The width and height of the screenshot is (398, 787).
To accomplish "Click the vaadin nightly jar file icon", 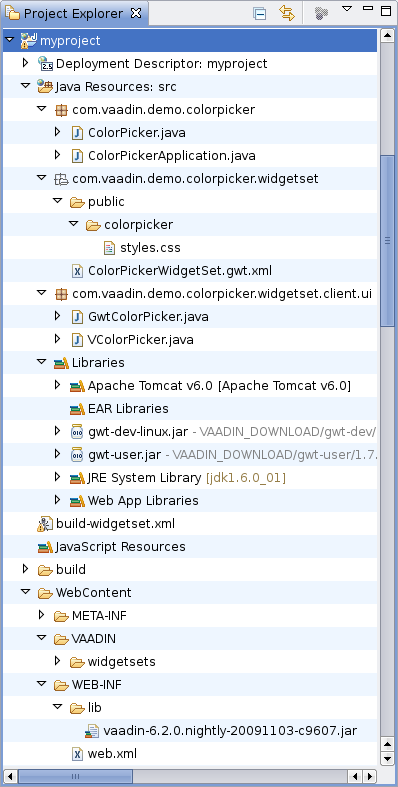I will pyautogui.click(x=93, y=731).
